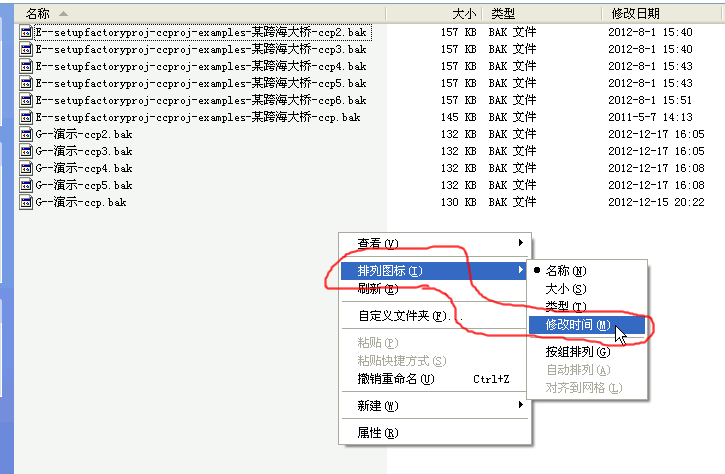725x474 pixels.
Task: Click the icon of G--演示-ccp4.bak
Action: (x=26, y=168)
